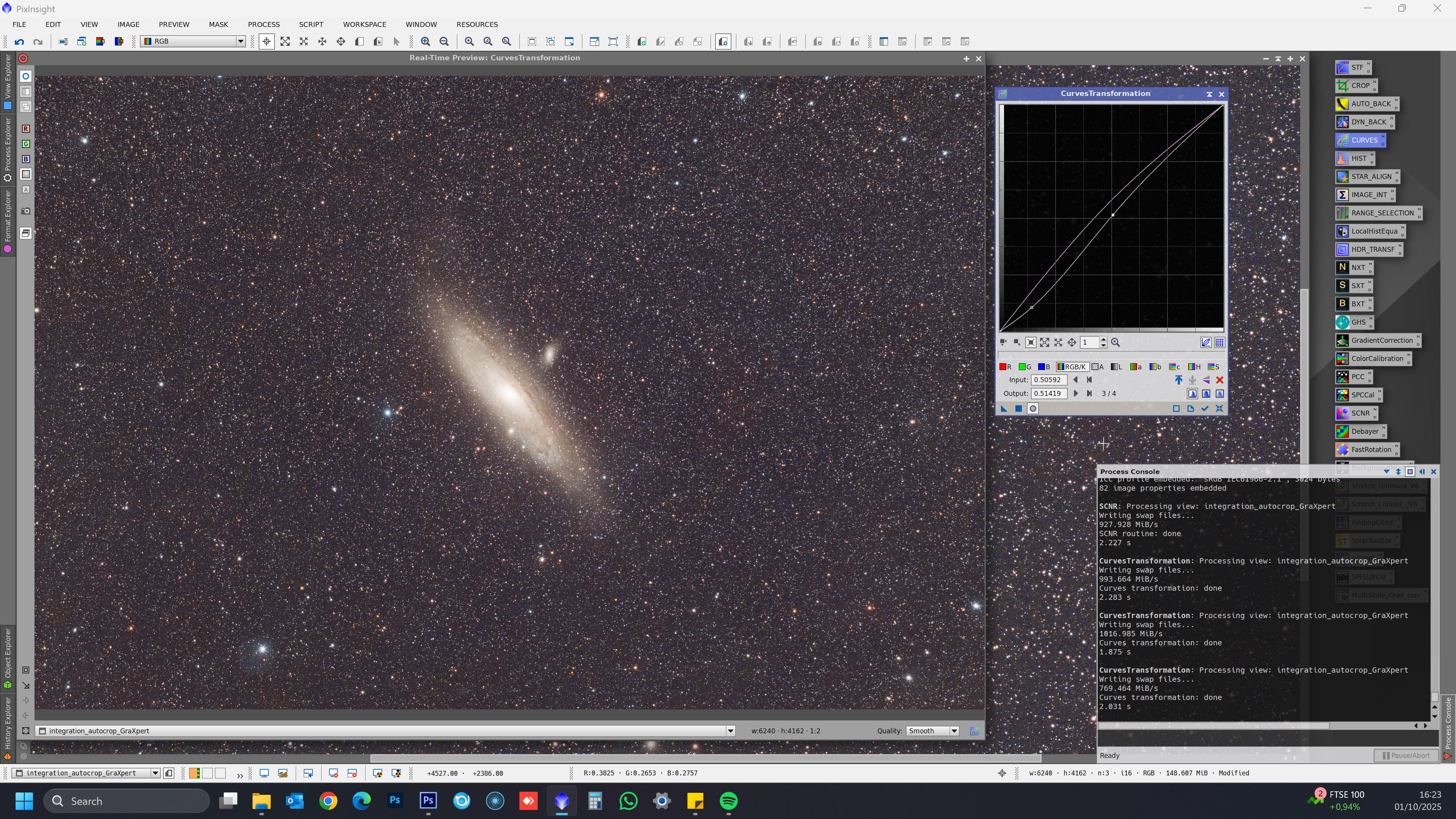Click the green G channel swatch

(x=1024, y=367)
